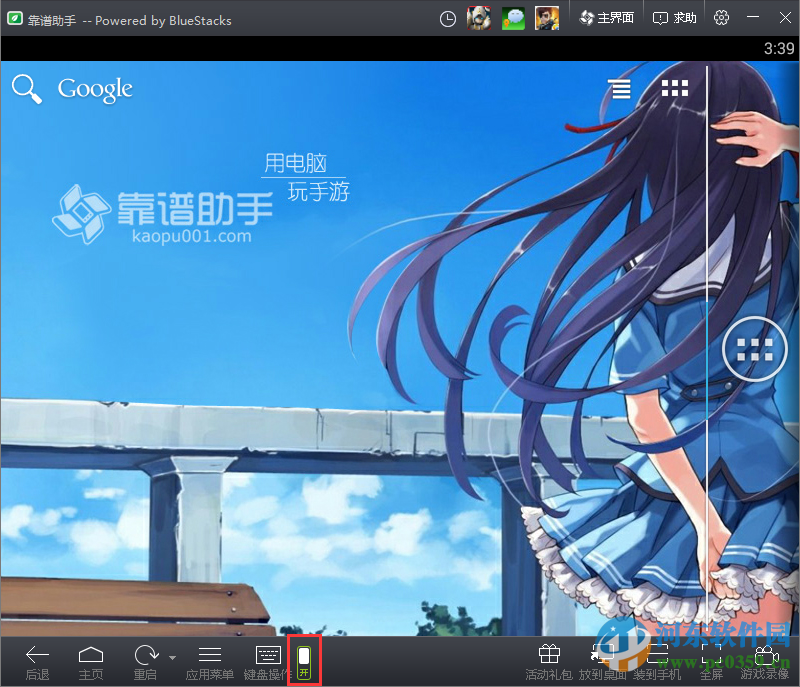Click the 靠谱助手 app logo in title bar
The height and width of the screenshot is (687, 800).
[x=15, y=19]
